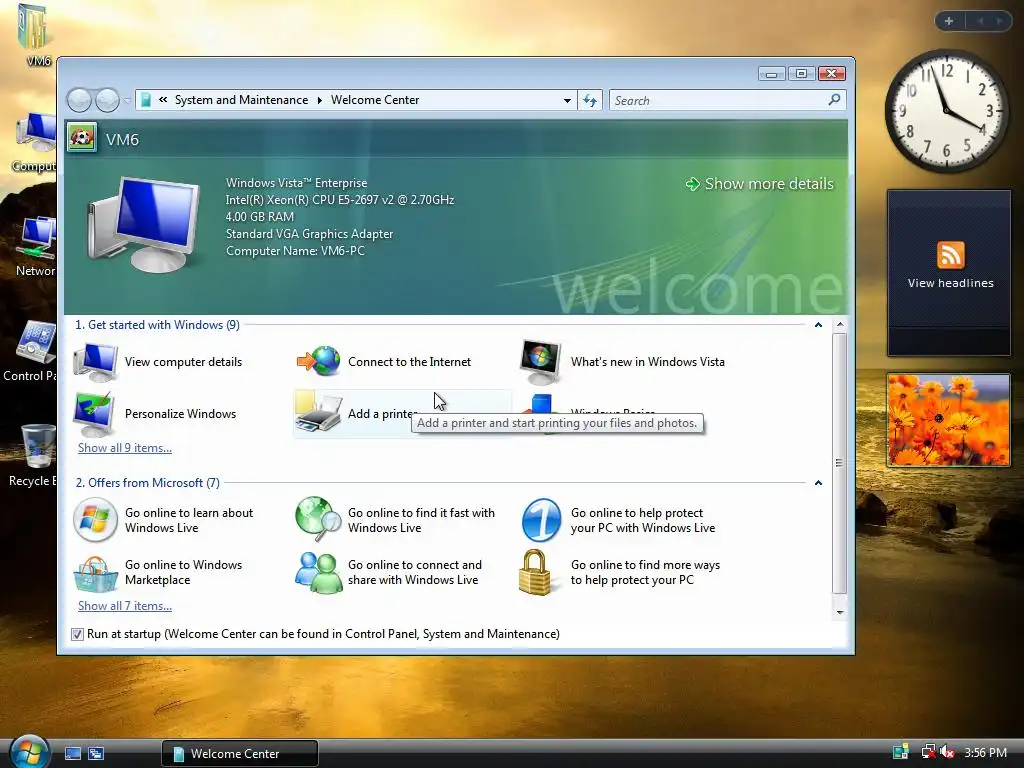Click scrollbar up arrow in Welcome Center

[x=840, y=325]
